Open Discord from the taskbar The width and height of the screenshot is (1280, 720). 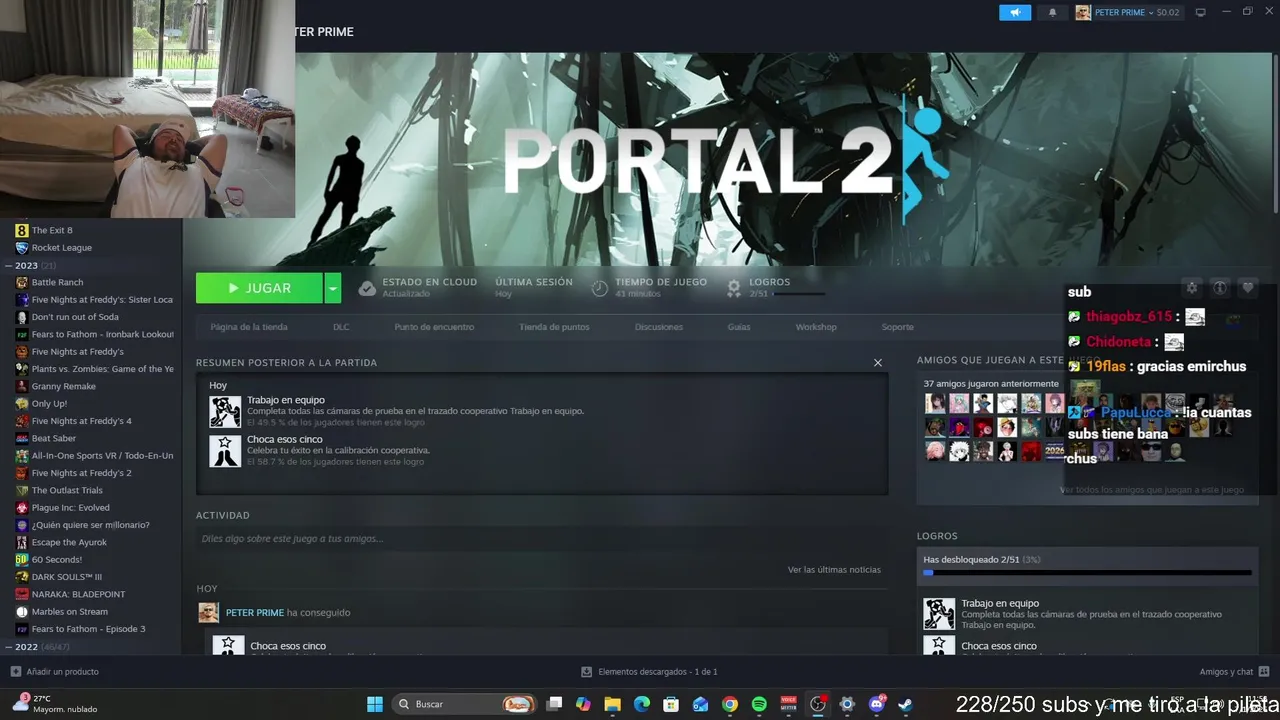(877, 704)
